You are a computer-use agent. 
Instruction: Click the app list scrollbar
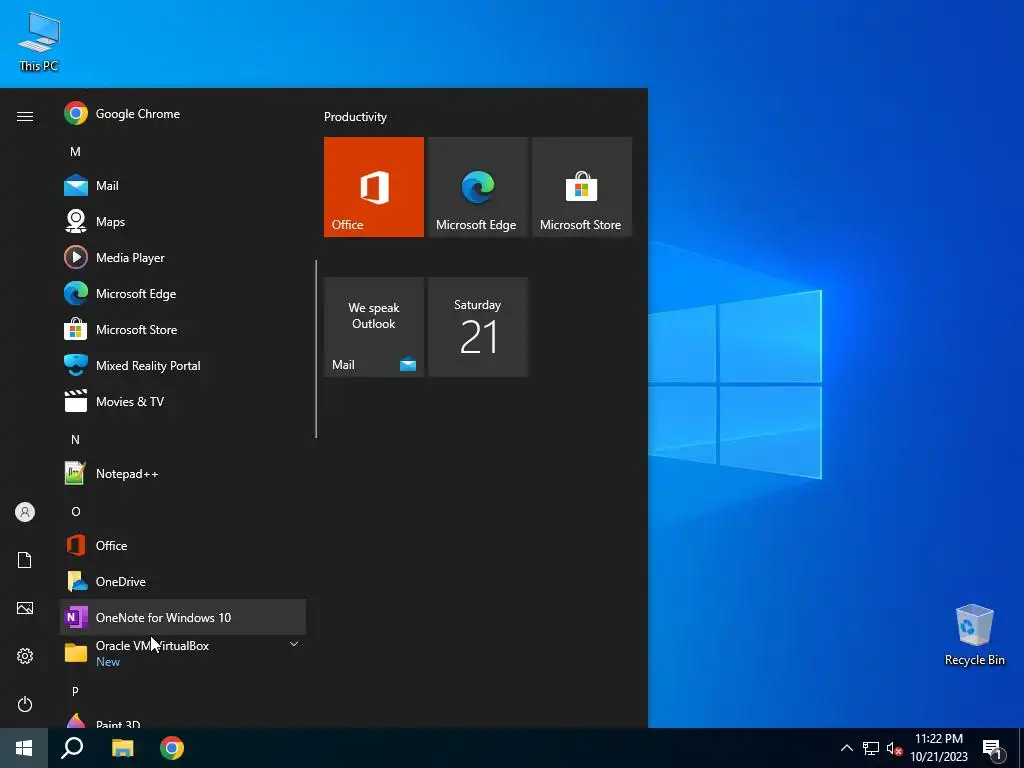[x=316, y=349]
